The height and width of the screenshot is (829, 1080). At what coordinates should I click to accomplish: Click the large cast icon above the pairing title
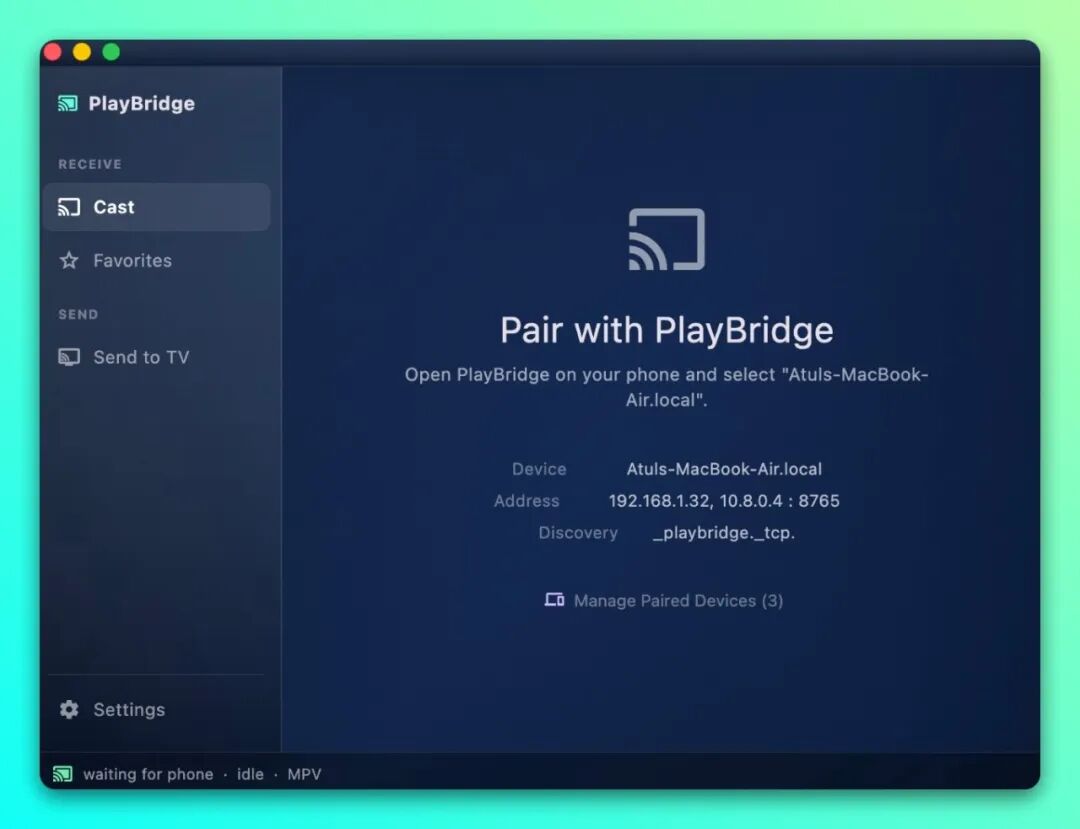coord(667,239)
